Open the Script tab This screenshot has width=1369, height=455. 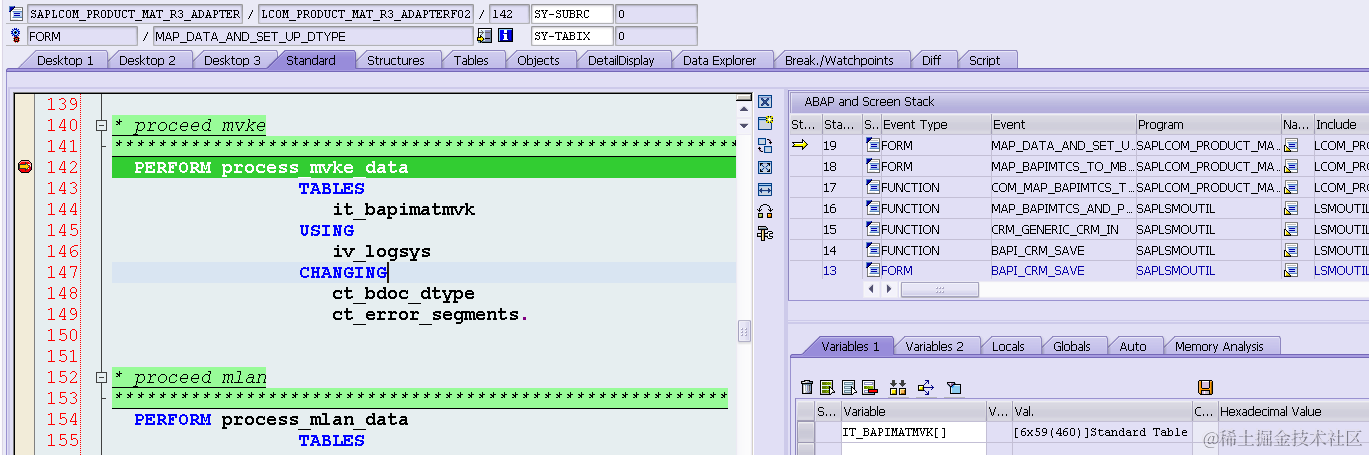984,60
